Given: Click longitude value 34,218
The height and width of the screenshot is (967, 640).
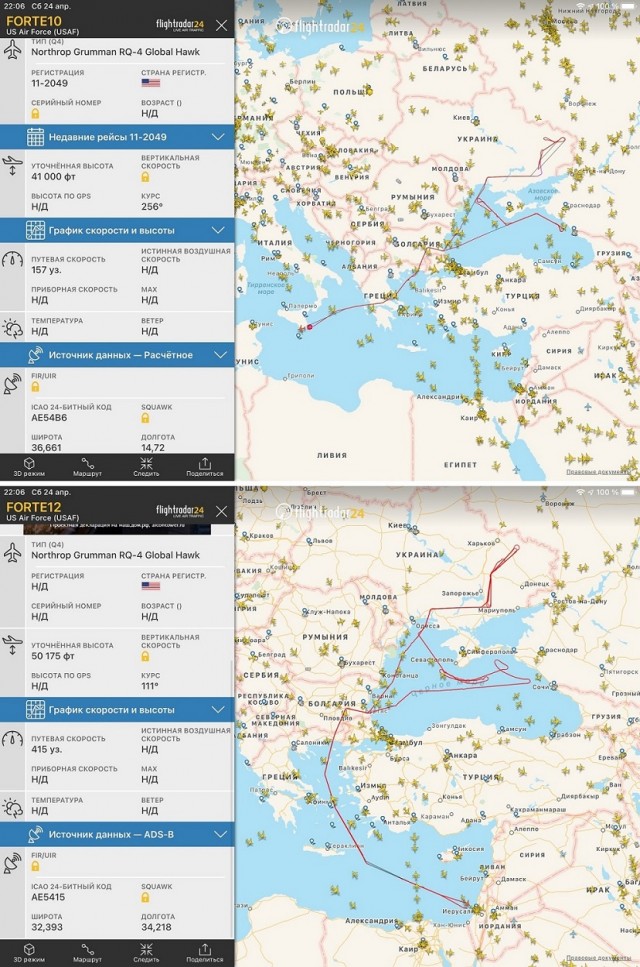Looking at the screenshot, I should pos(158,927).
